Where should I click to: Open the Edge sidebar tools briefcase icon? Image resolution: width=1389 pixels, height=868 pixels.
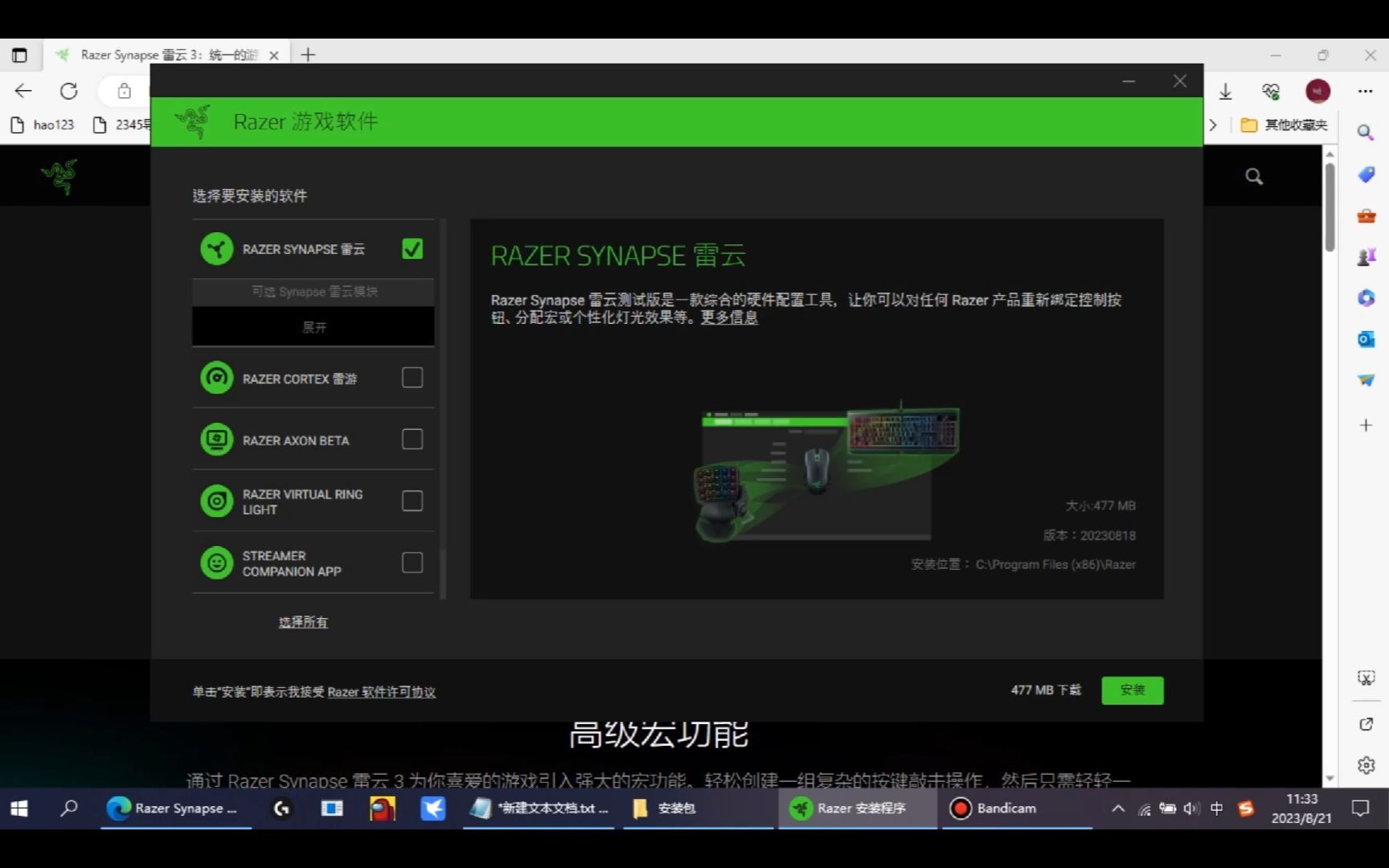1366,215
